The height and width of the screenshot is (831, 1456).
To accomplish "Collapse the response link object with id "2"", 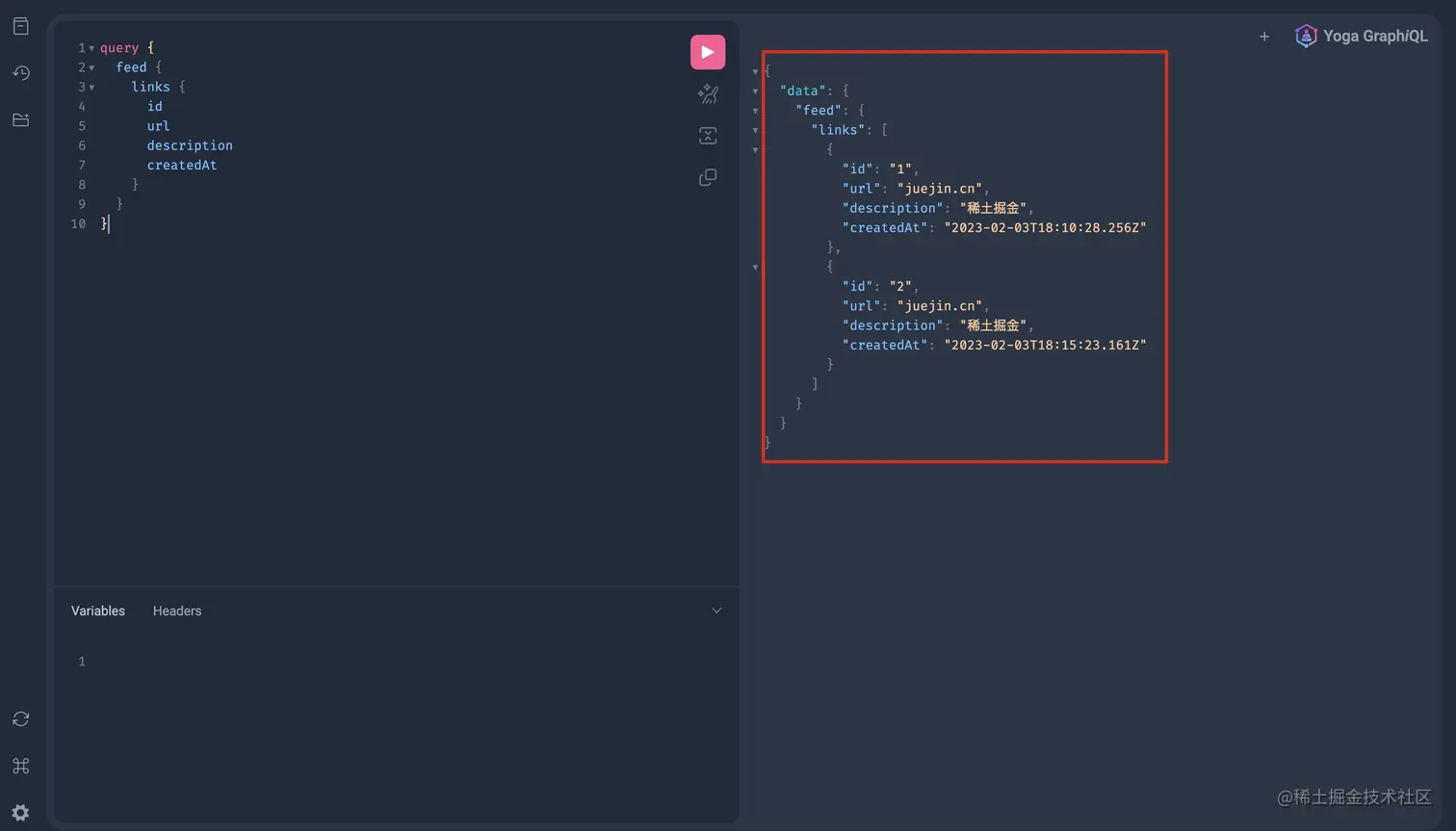I will [x=755, y=268].
